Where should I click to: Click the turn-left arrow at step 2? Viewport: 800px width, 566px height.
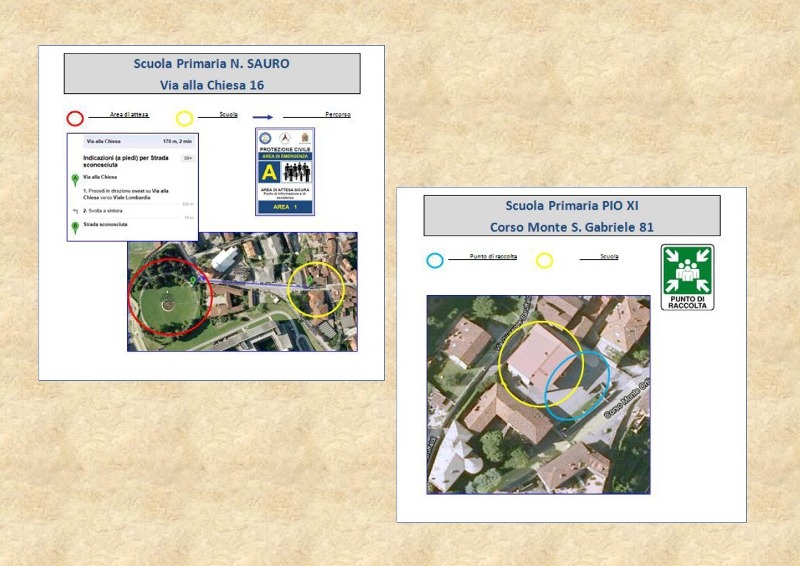click(x=75, y=212)
